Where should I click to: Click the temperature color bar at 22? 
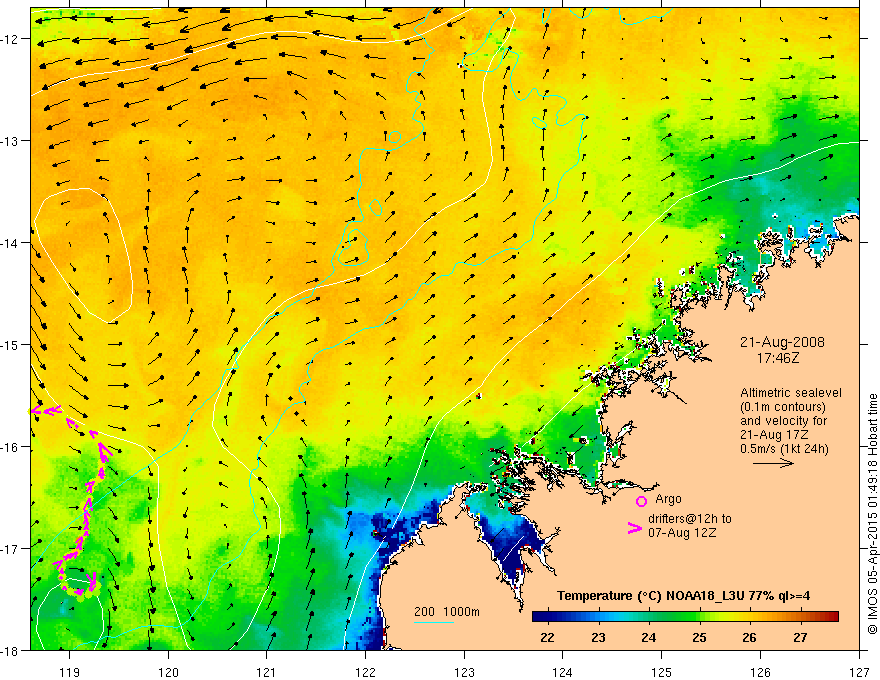547,617
